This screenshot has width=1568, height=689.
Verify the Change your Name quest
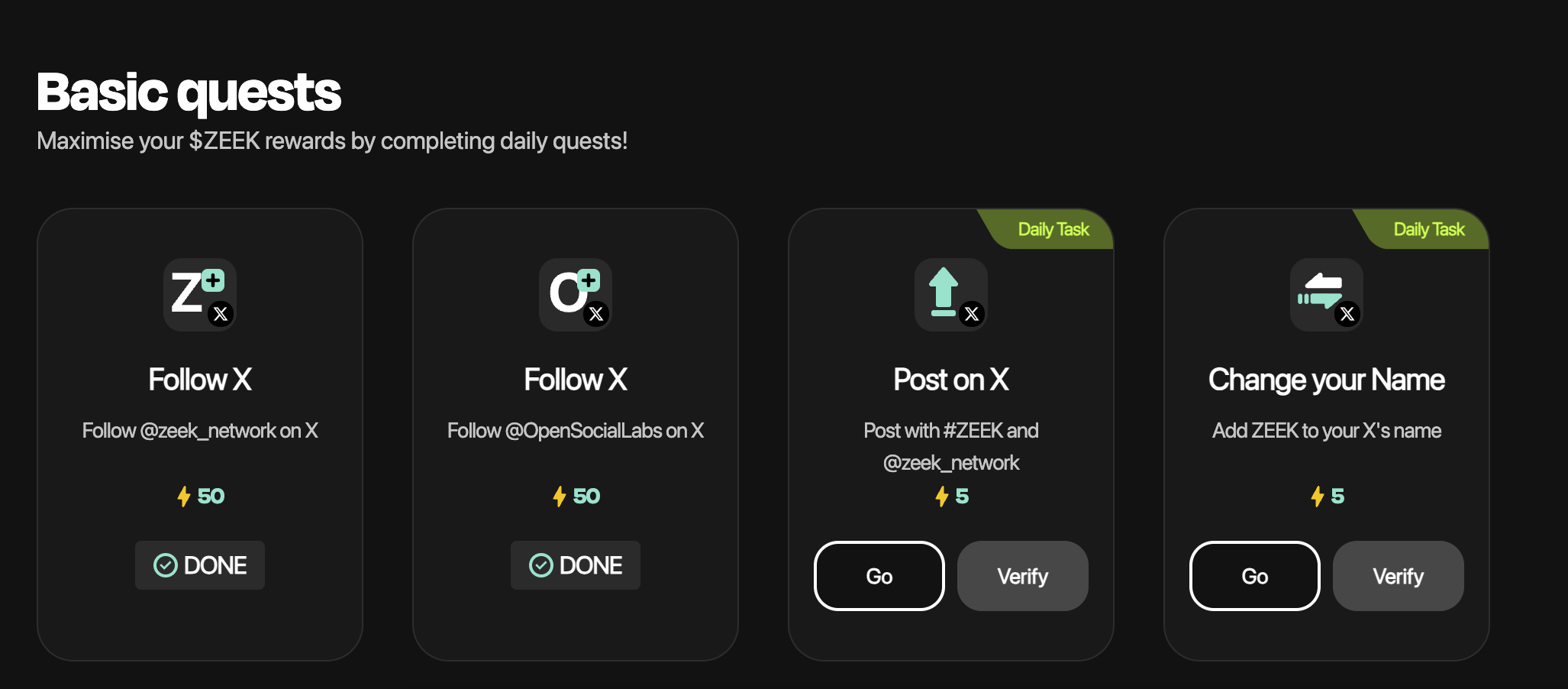[1399, 576]
